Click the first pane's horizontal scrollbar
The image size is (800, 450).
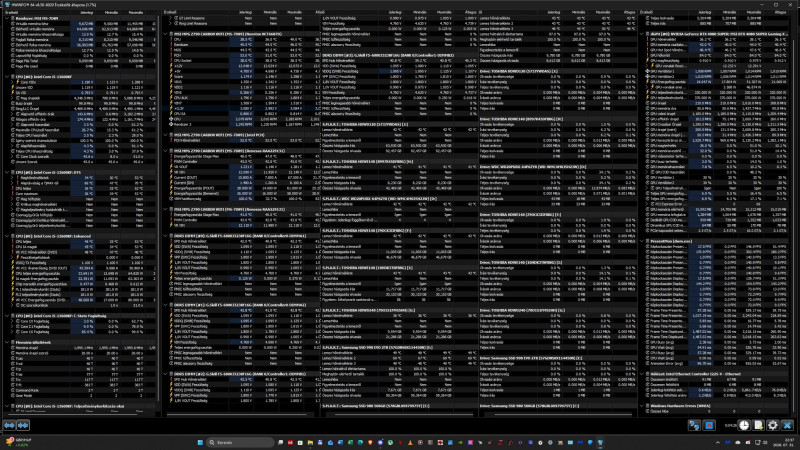(73, 415)
